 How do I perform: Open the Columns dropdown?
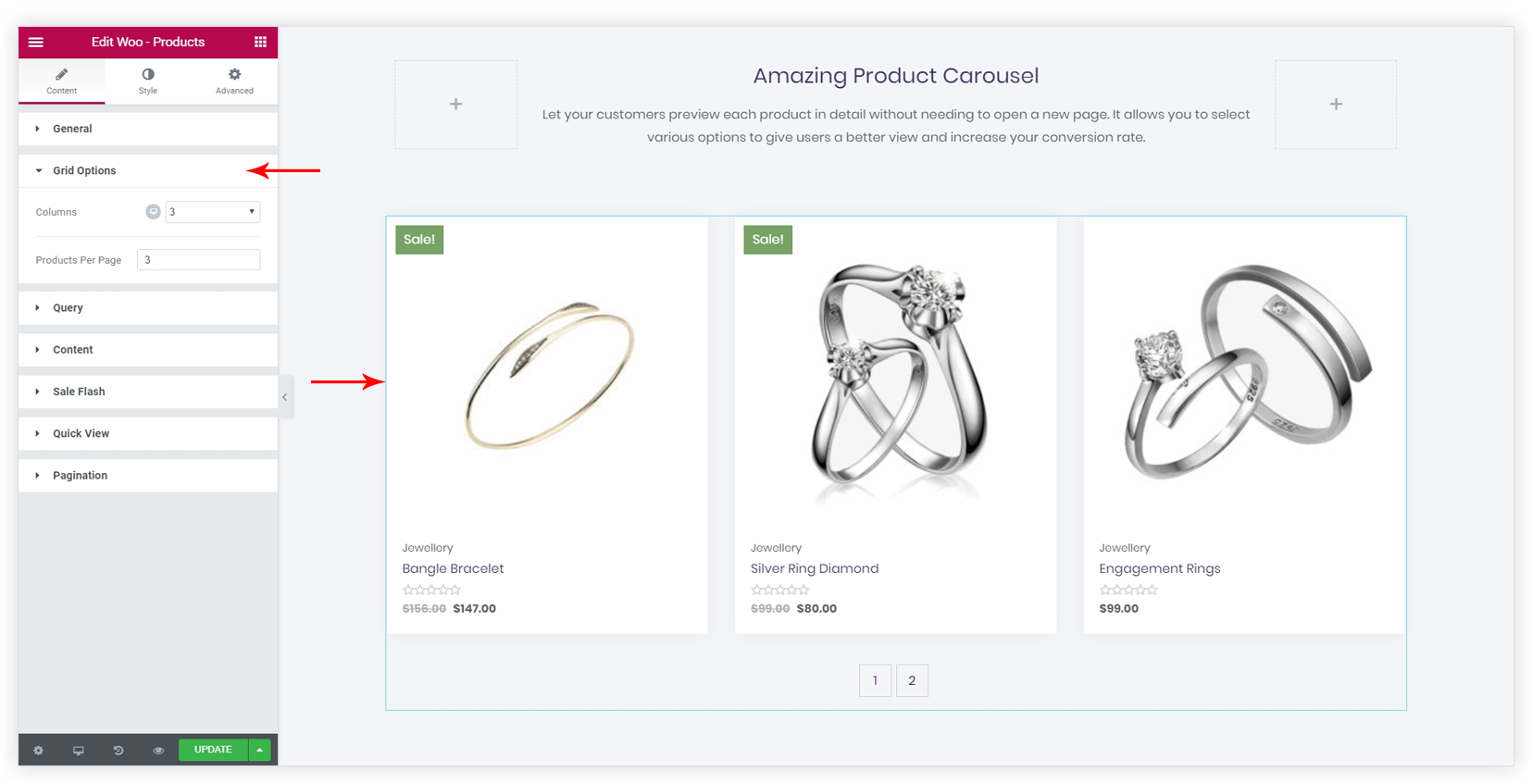click(x=213, y=212)
